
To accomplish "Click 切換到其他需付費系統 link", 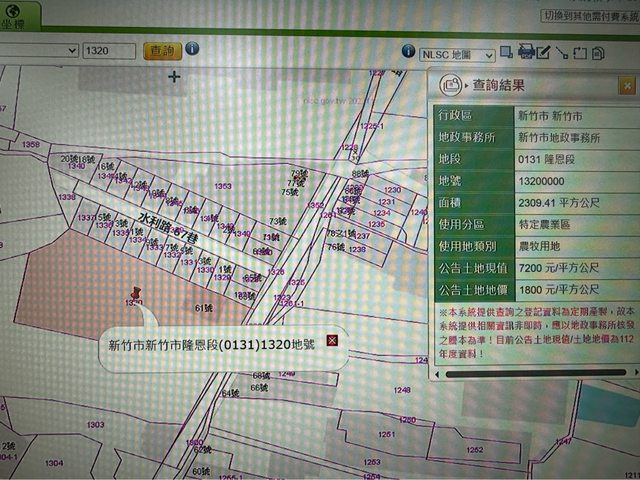I will [587, 16].
